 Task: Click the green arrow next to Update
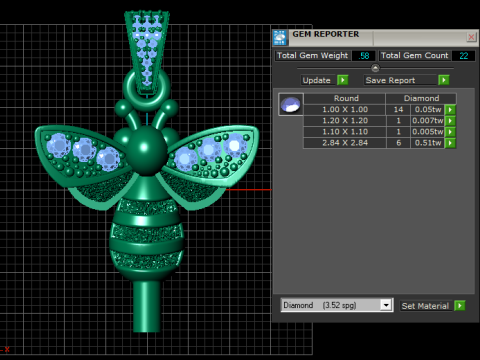342,80
